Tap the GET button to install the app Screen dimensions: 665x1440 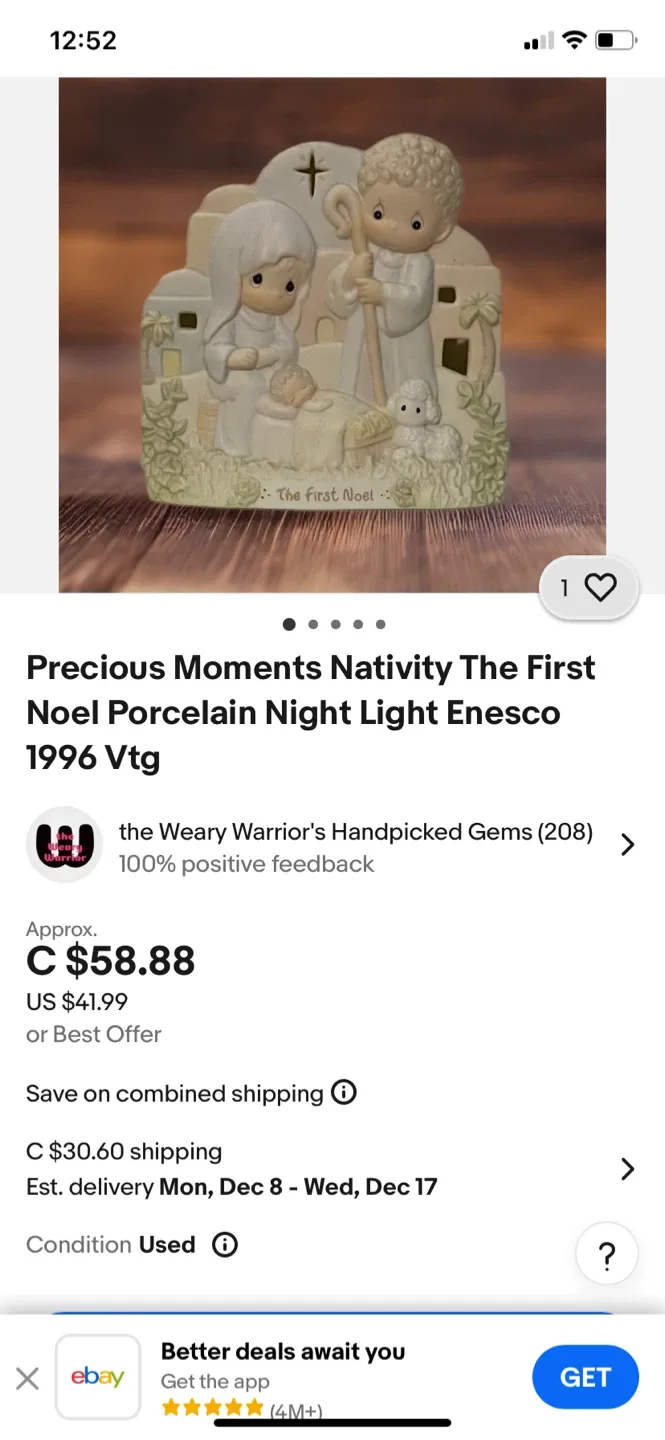(585, 1376)
